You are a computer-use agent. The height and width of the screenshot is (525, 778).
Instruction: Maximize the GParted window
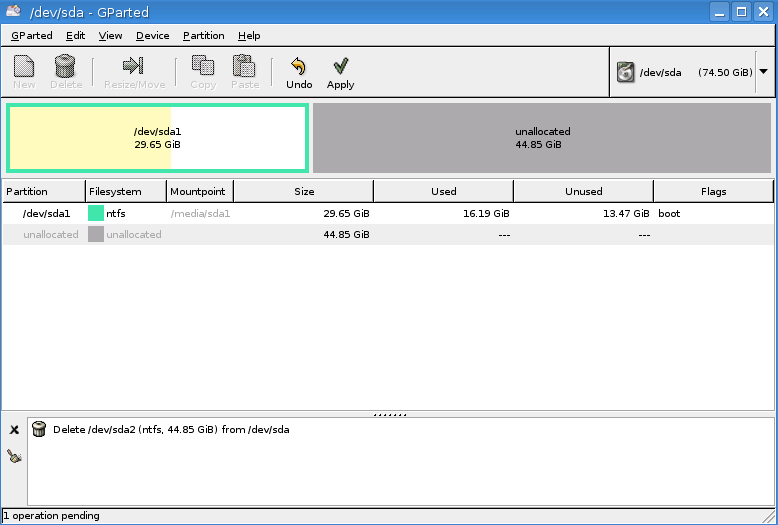742,11
